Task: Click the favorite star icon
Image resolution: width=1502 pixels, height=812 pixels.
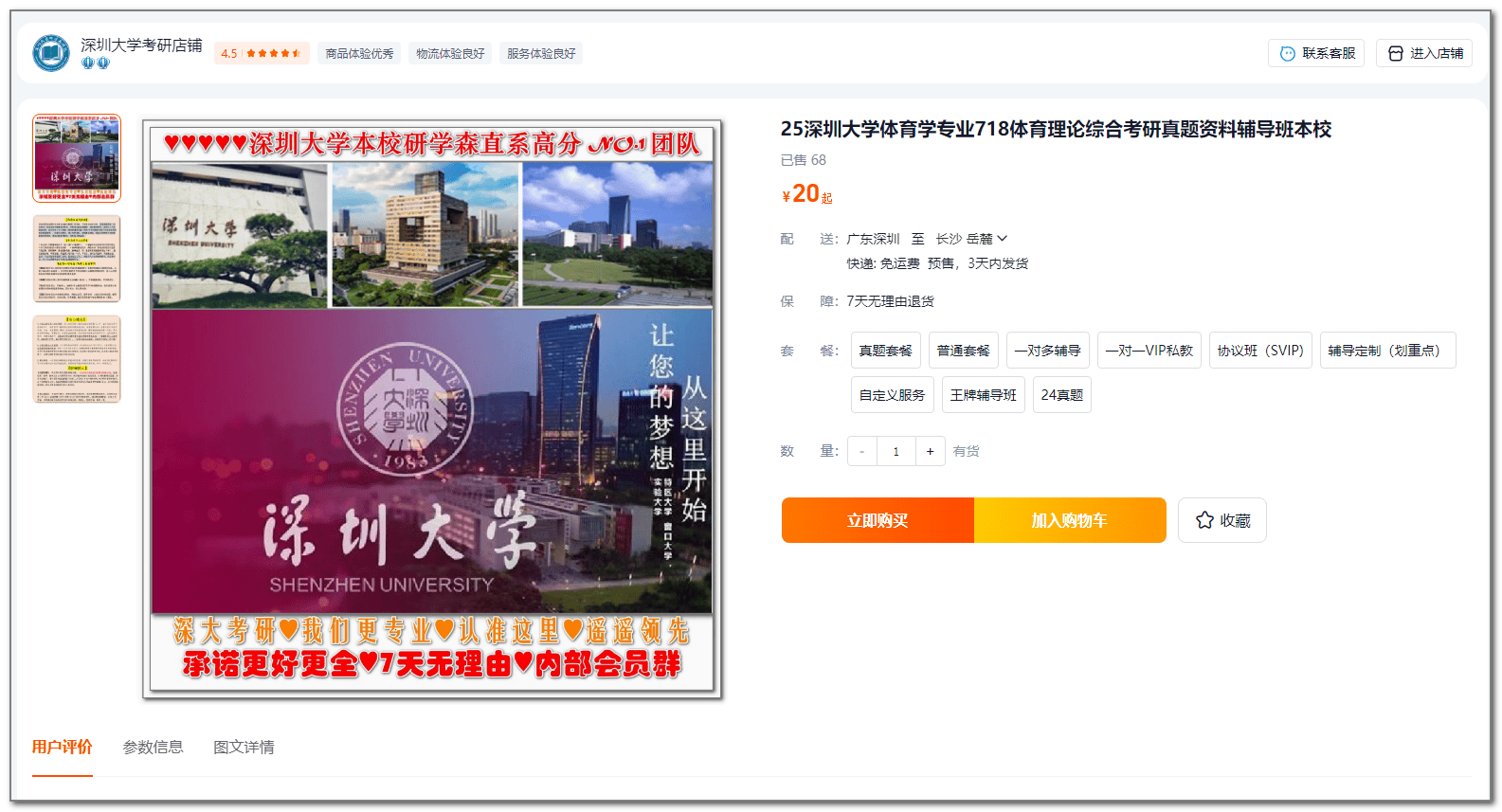Action: pos(1204,520)
